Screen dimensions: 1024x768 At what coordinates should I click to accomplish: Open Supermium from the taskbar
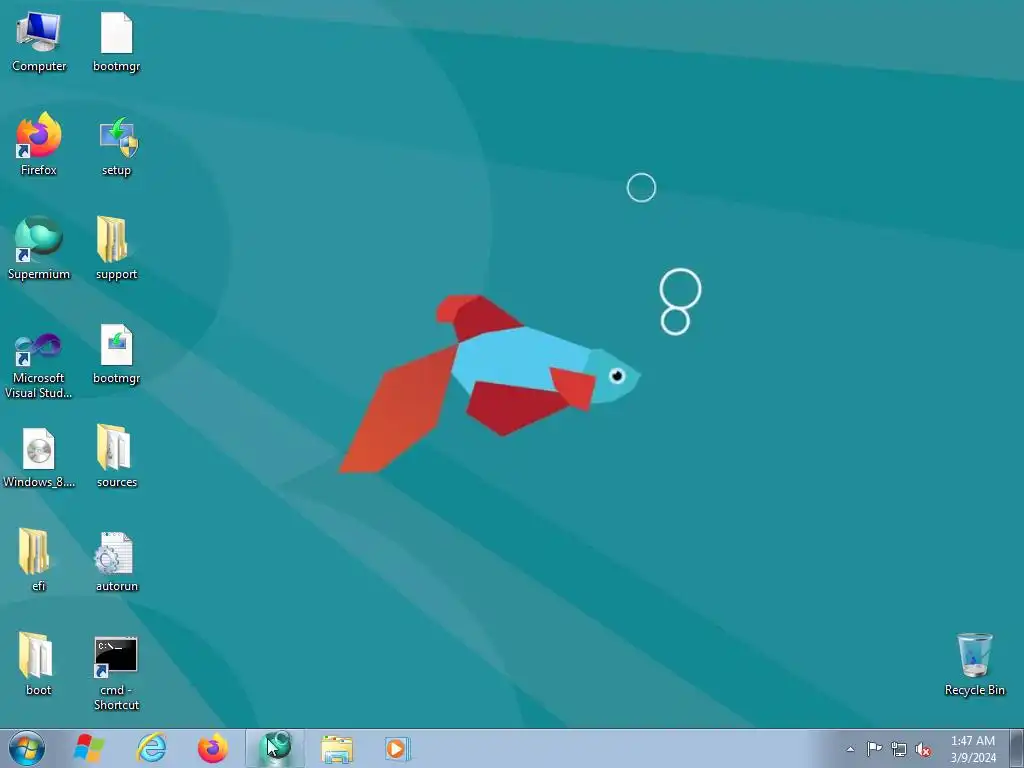(275, 748)
